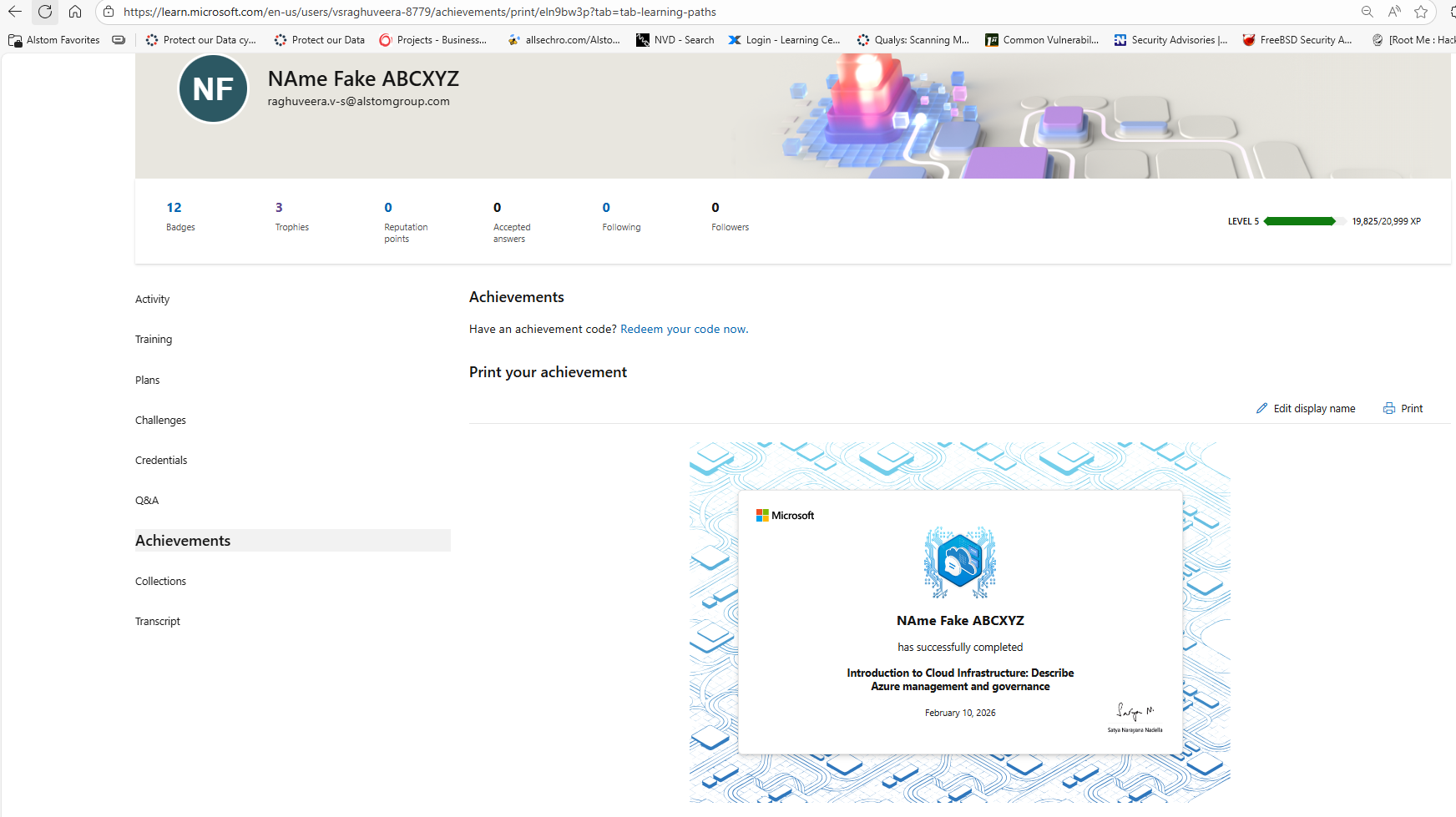The width and height of the screenshot is (1456, 817).
Task: Click the printer icon next to Print
Action: [1389, 408]
